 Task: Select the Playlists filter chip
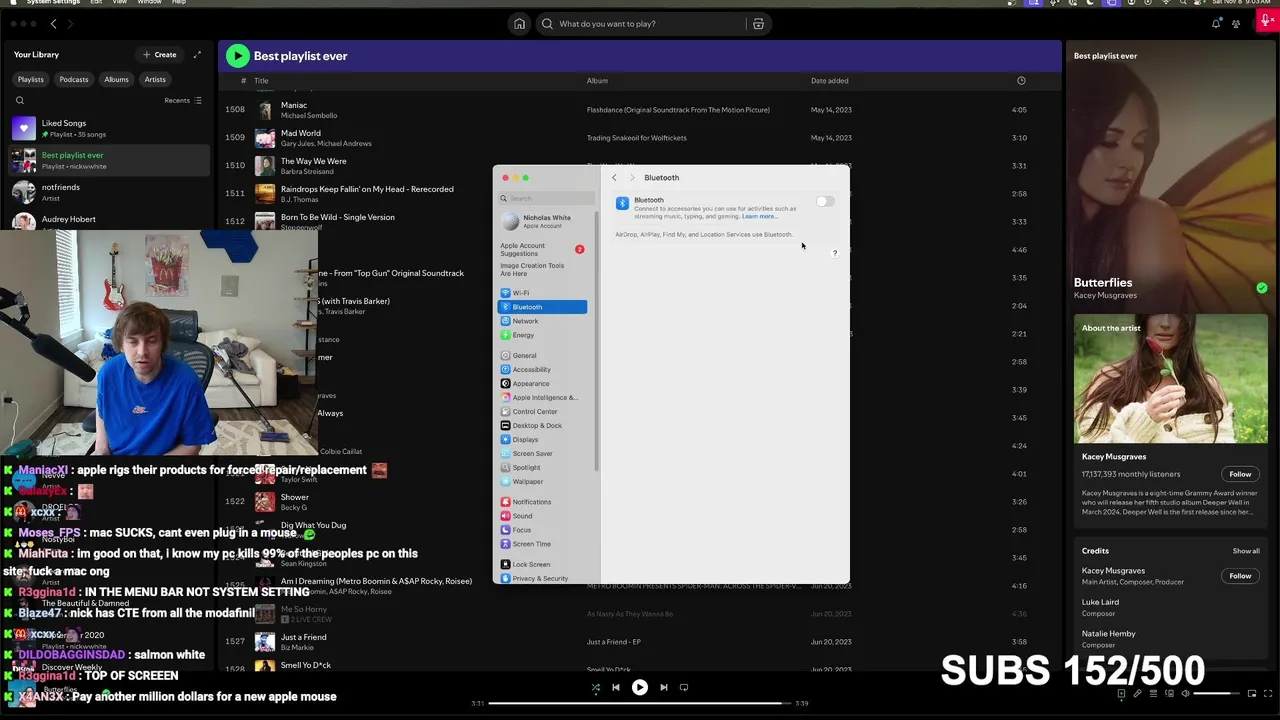30,79
